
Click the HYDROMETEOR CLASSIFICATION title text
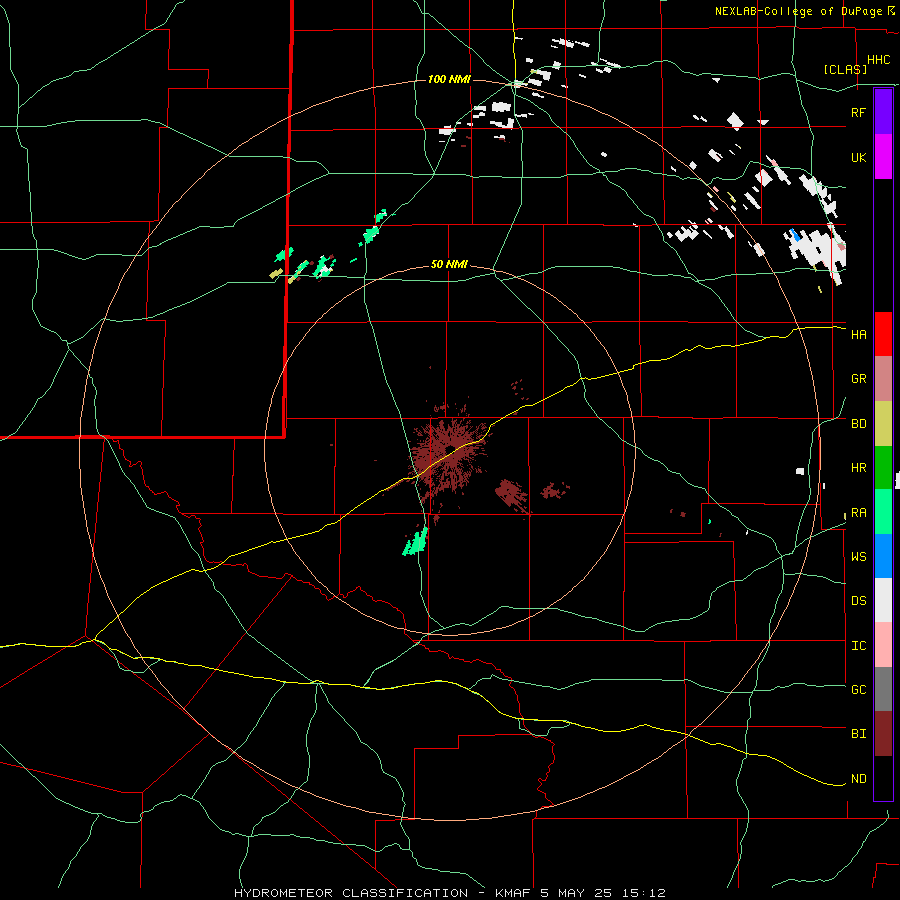tap(351, 893)
